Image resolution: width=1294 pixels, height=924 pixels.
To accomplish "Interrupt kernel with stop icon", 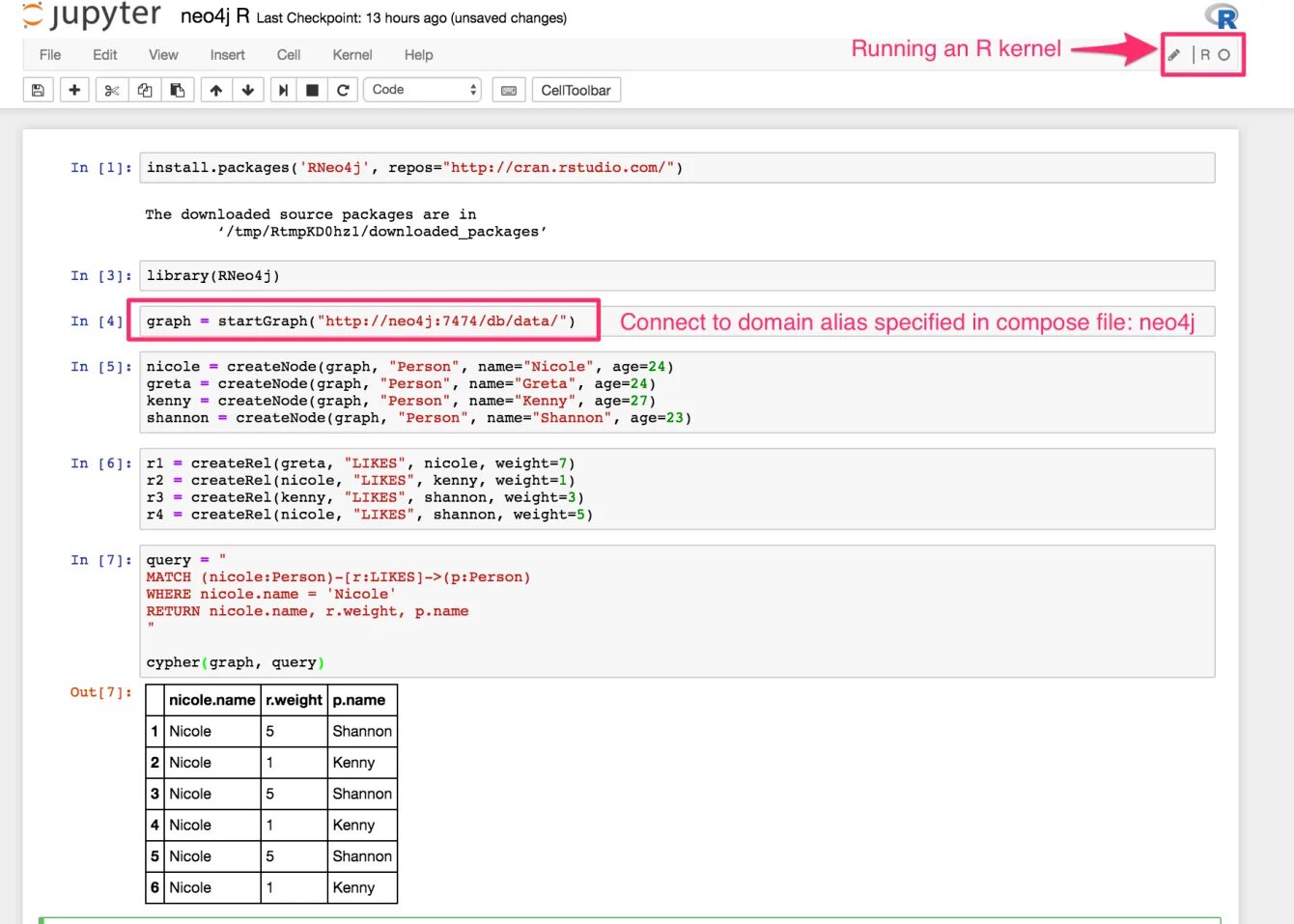I will pyautogui.click(x=312, y=90).
